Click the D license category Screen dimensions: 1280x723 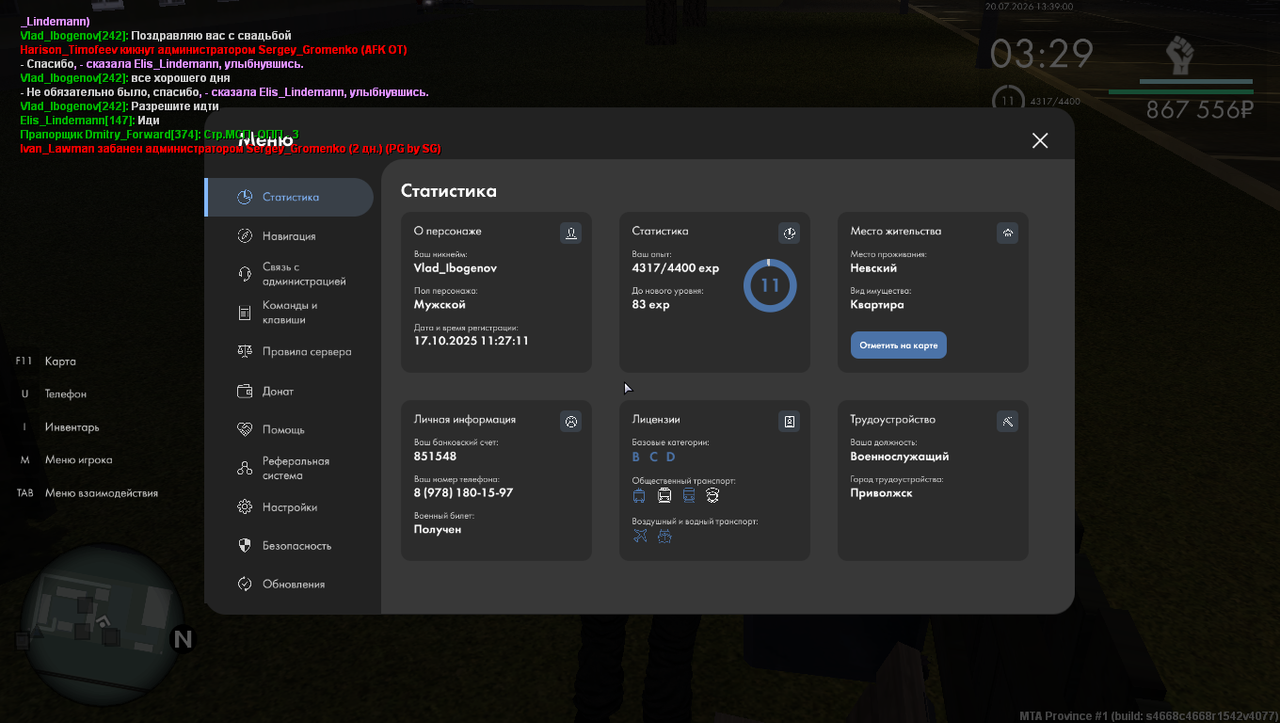click(x=671, y=457)
